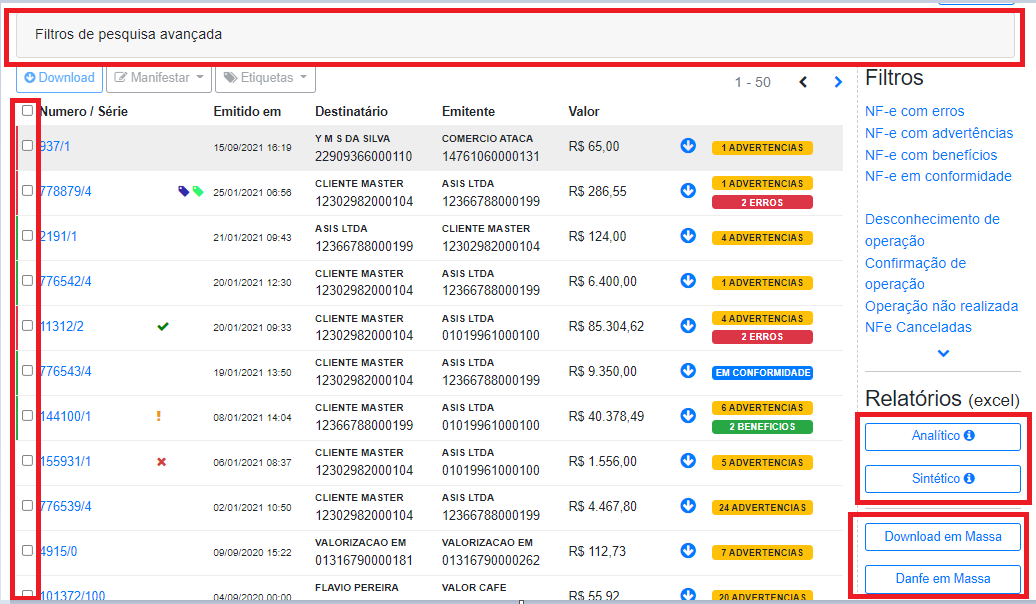Select checkbox for NF-e 776542/4

(27, 280)
